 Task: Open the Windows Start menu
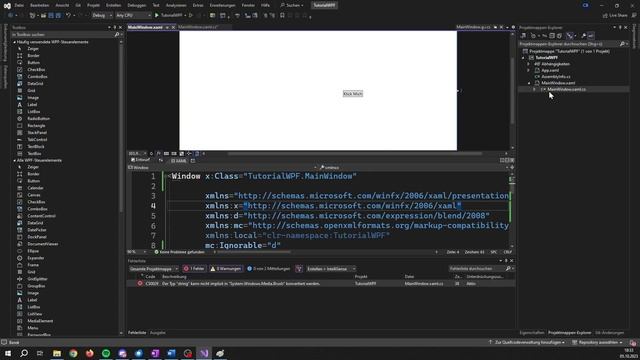click(x=8, y=353)
